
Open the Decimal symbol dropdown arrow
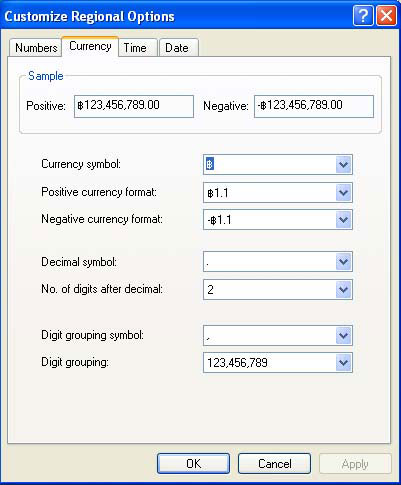pyautogui.click(x=343, y=262)
